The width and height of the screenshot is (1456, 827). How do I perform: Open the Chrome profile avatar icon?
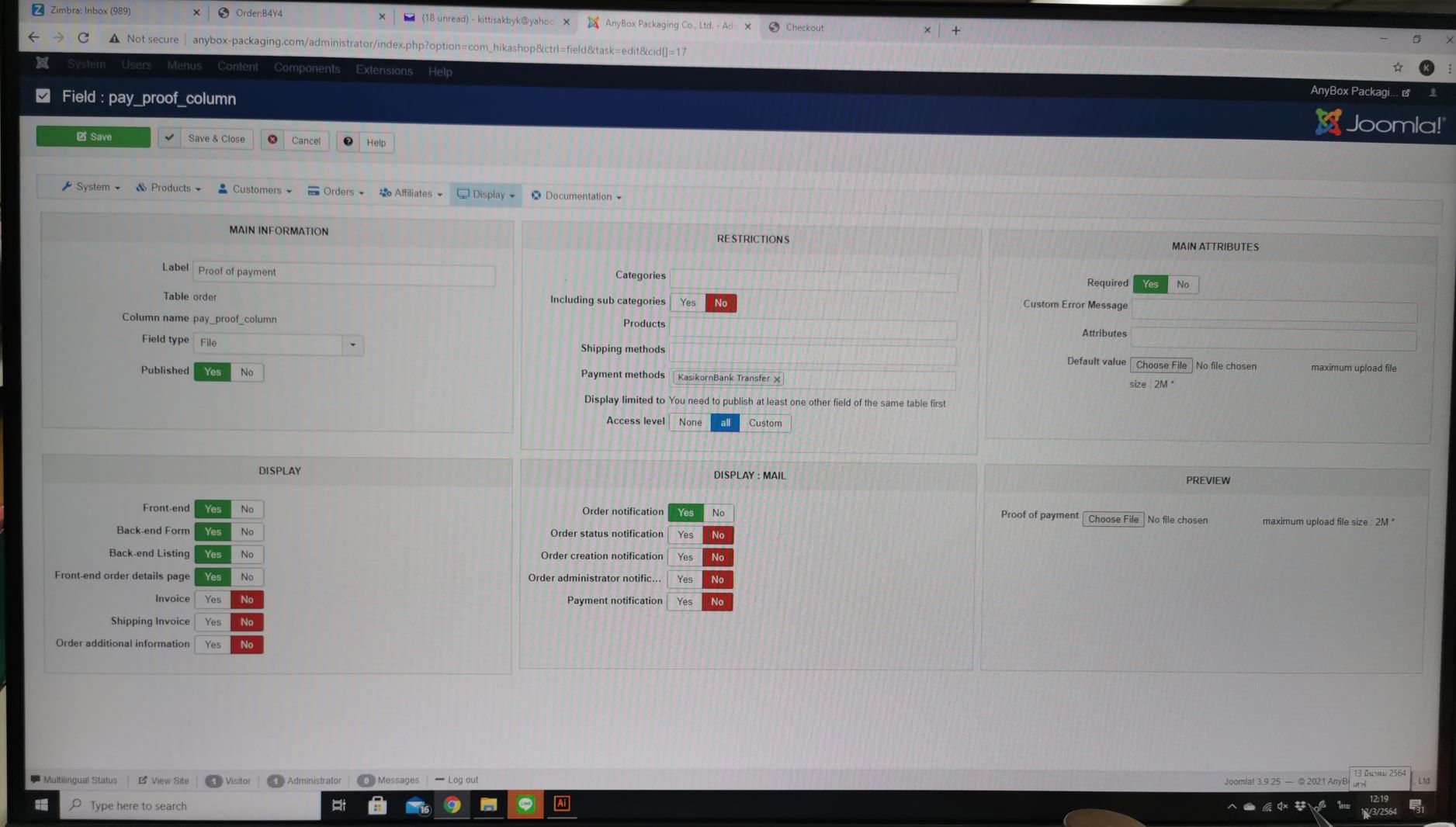pyautogui.click(x=1427, y=68)
